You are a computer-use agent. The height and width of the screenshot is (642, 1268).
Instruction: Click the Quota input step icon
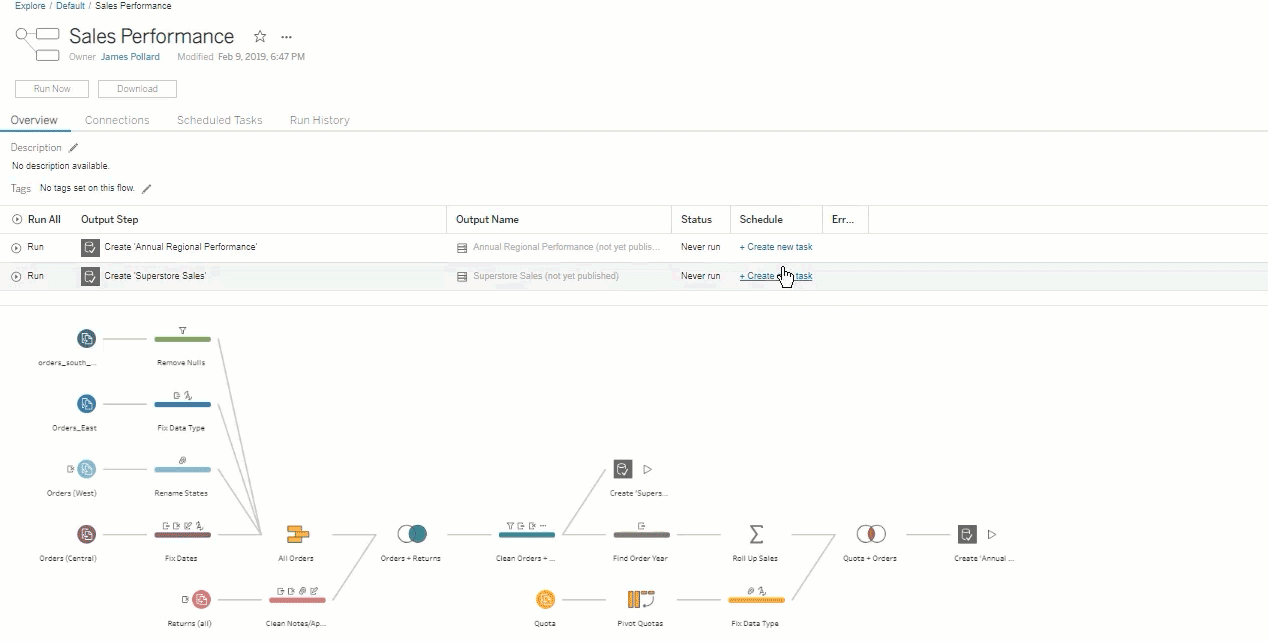point(545,599)
